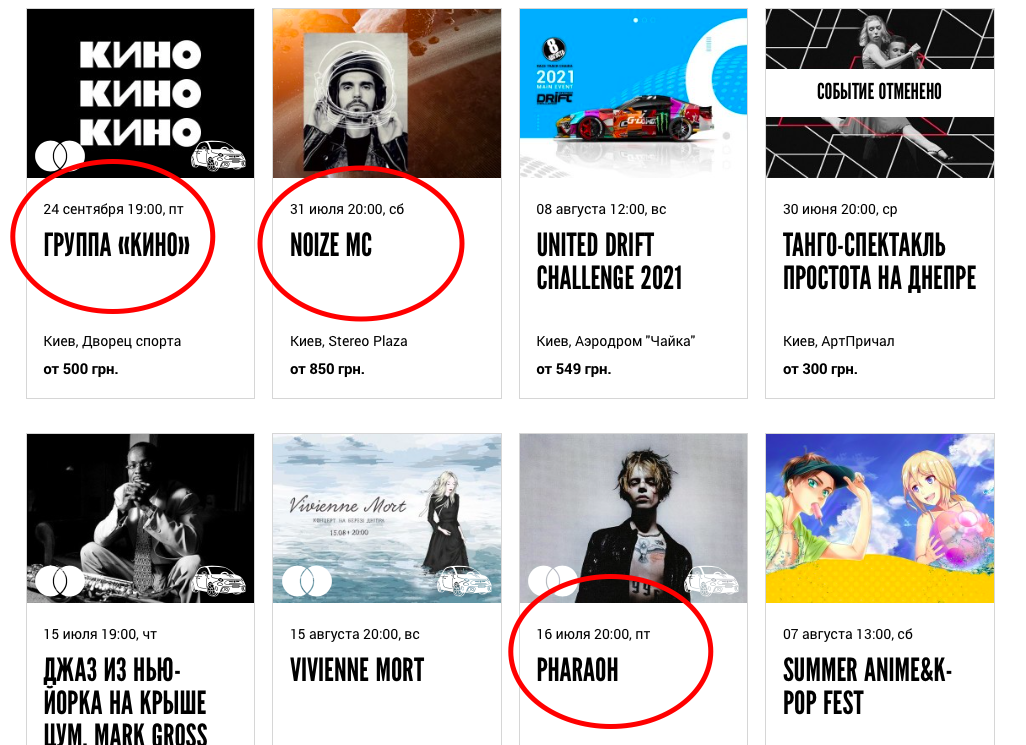Click car icon on jazz poster
Viewport: 1026px width, 745px height.
click(218, 581)
